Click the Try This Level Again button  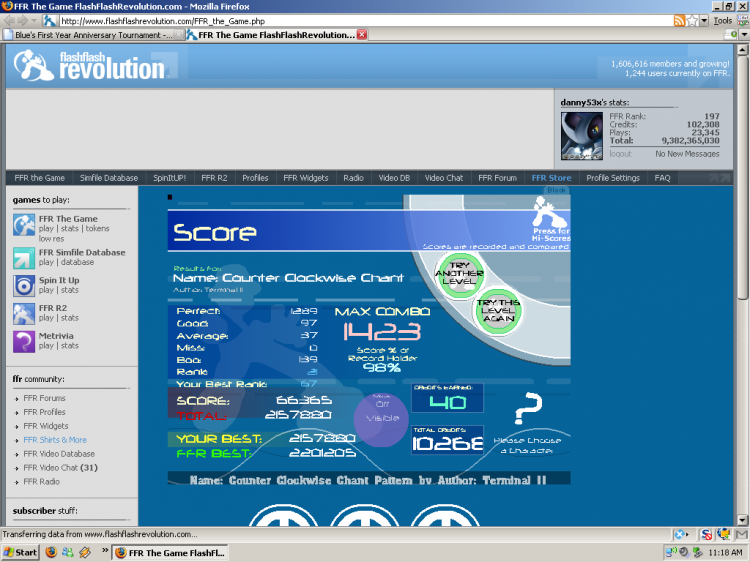(498, 310)
